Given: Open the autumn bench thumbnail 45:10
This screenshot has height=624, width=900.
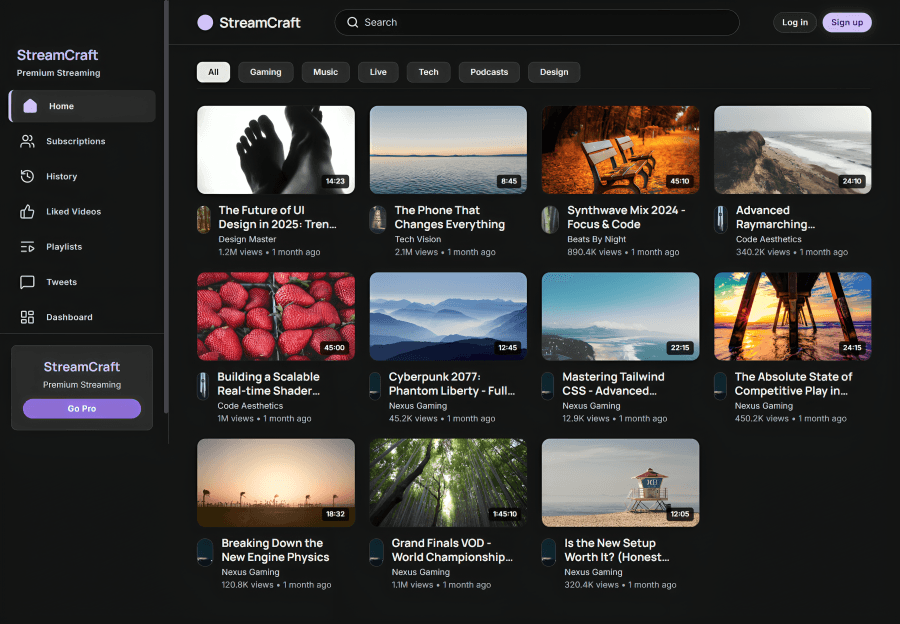Looking at the screenshot, I should (620, 150).
